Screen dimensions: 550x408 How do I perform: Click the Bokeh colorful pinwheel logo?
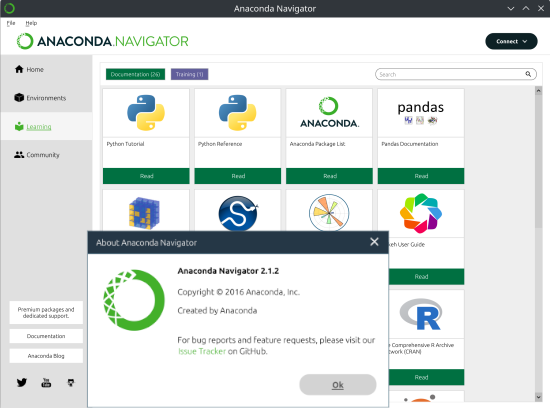421,213
